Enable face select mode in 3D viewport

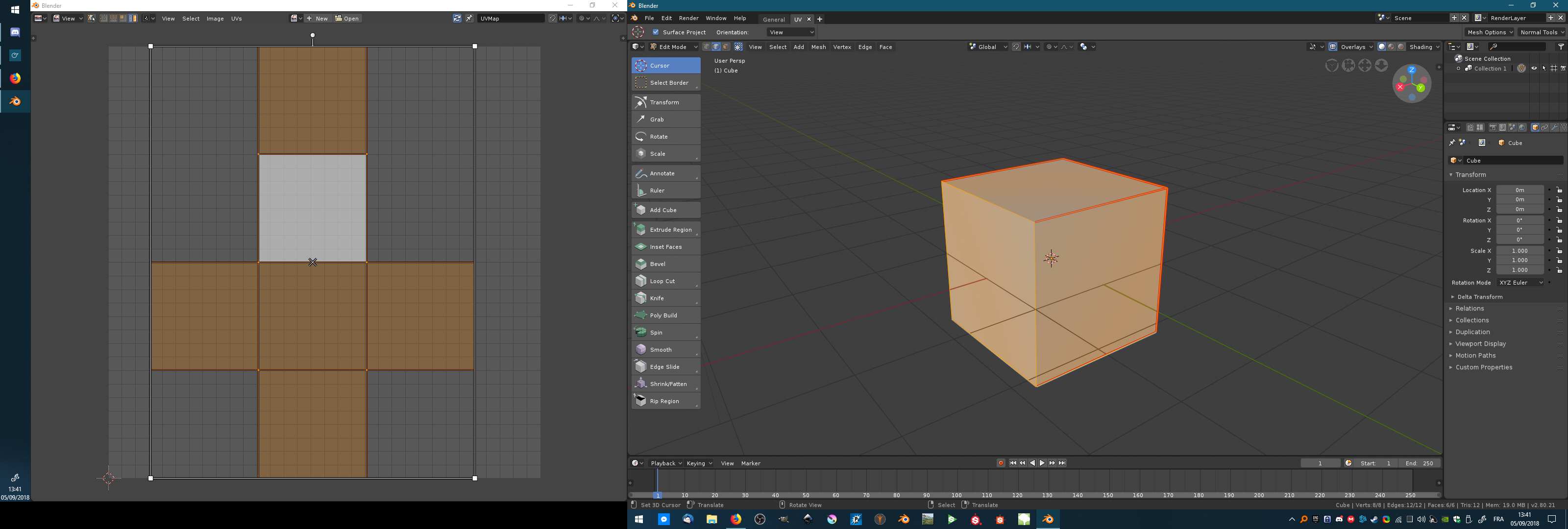726,47
